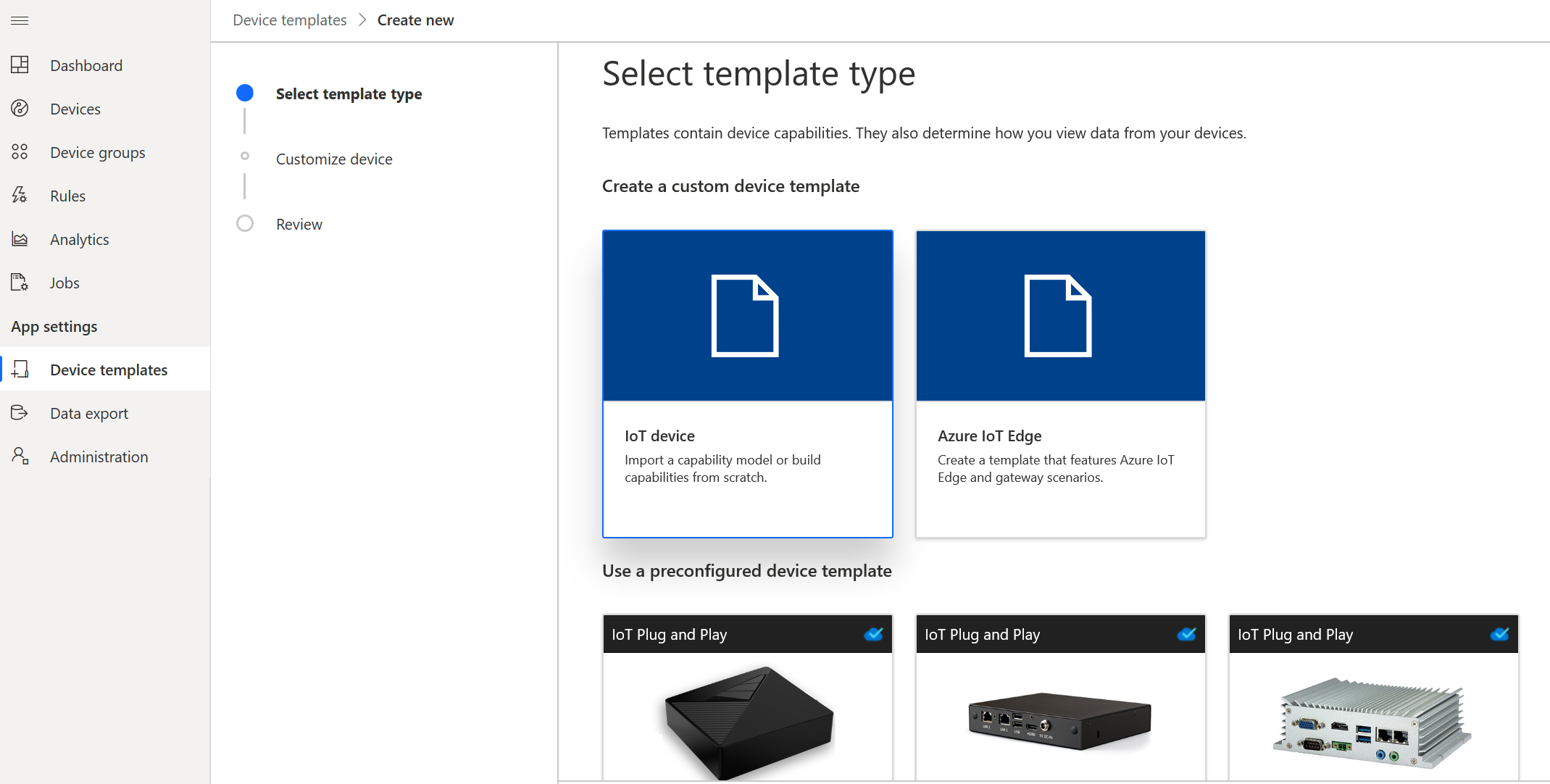Click the 'Select template type' page title

pos(759,74)
